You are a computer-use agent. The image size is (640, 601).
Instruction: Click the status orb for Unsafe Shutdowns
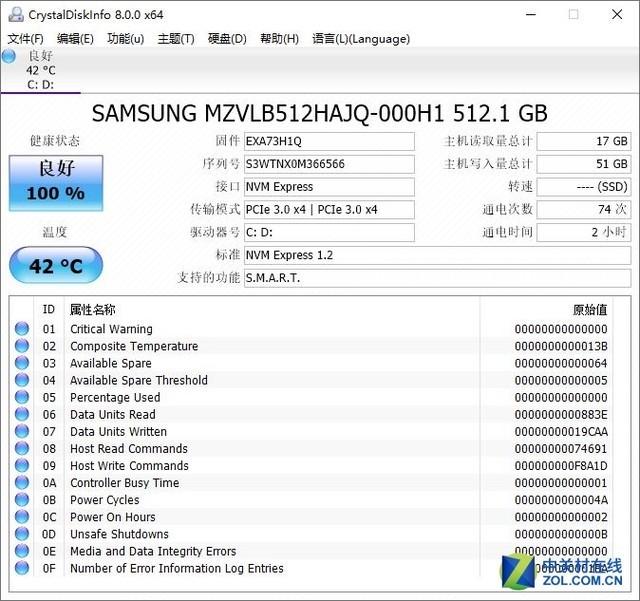[x=22, y=534]
